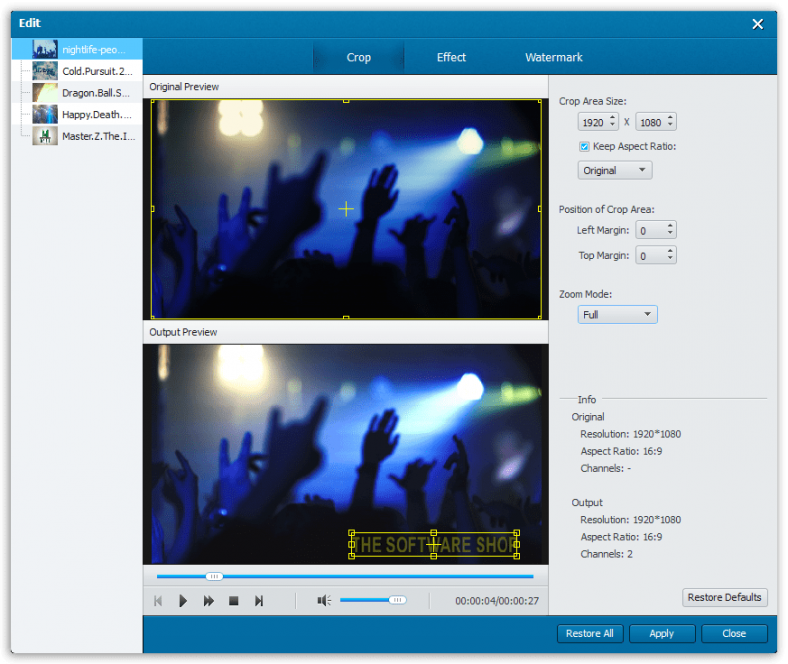Click the top-middle crop handle in Original Preview
The height and width of the screenshot is (664, 788).
pyautogui.click(x=346, y=101)
